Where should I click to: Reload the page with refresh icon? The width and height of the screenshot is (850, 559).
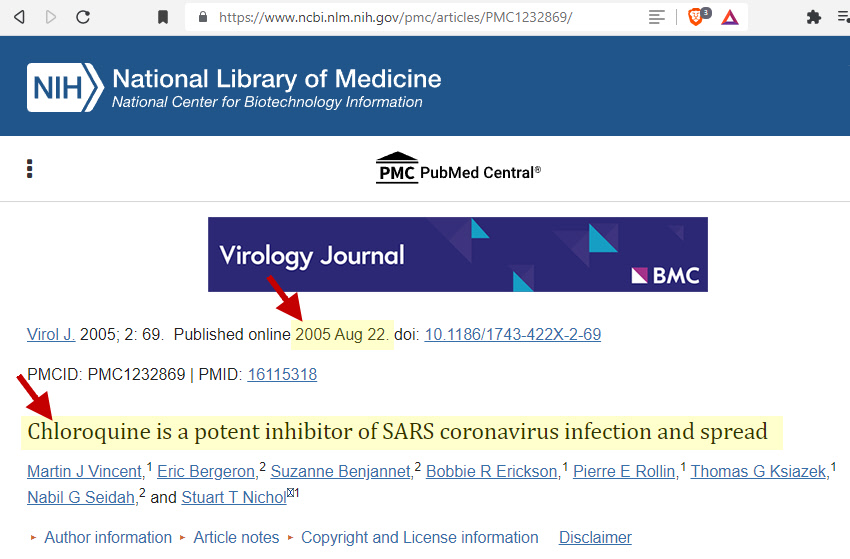click(83, 17)
